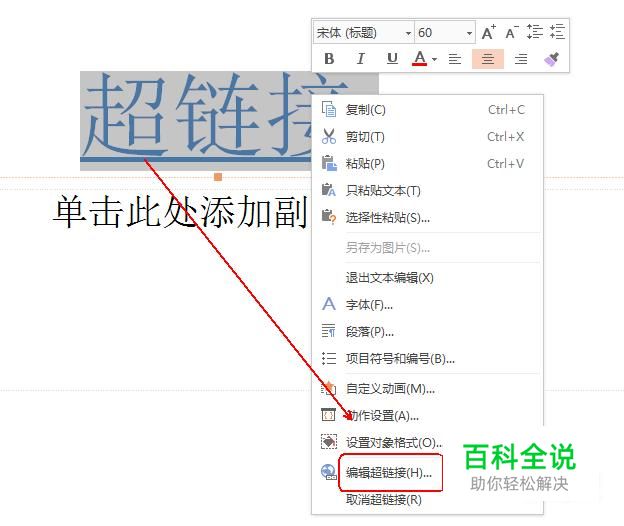This screenshot has height=526, width=624.
Task: Click the letter A icon beside 字体
Action: (x=329, y=304)
